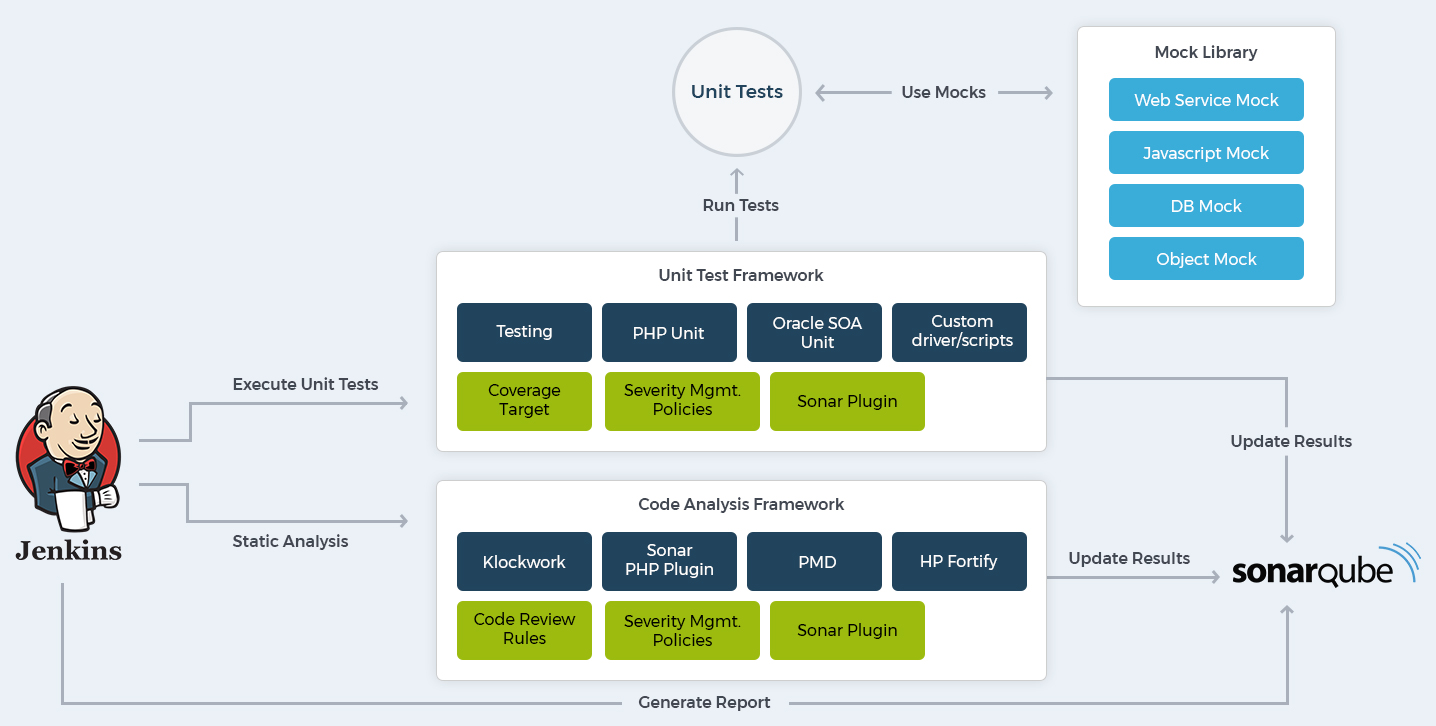Click the Oracle SOA Unit block

pyautogui.click(x=814, y=332)
